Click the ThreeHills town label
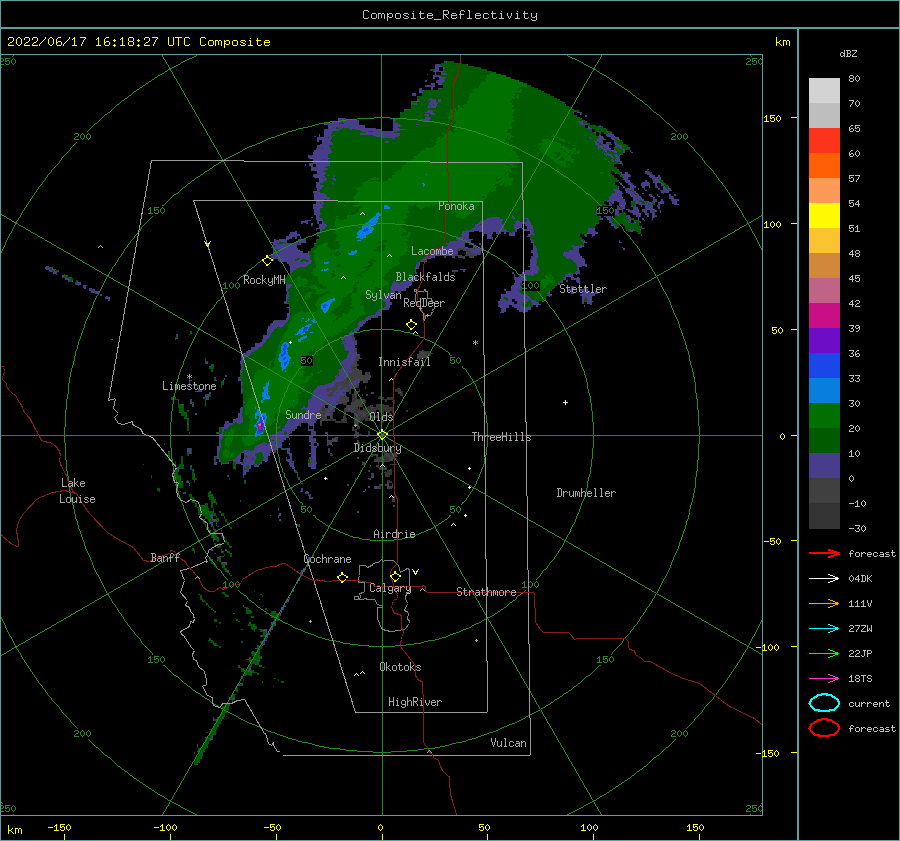 (x=501, y=437)
